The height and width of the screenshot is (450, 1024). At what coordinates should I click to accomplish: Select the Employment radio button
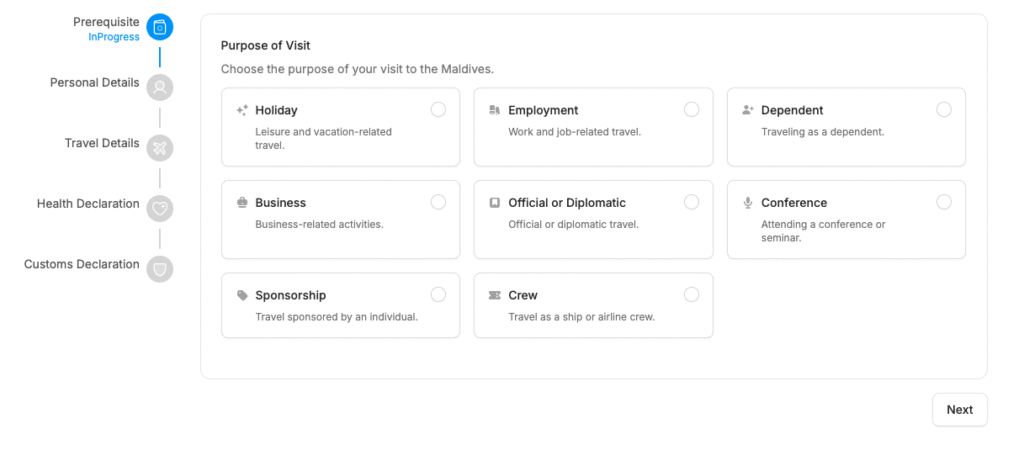691,110
